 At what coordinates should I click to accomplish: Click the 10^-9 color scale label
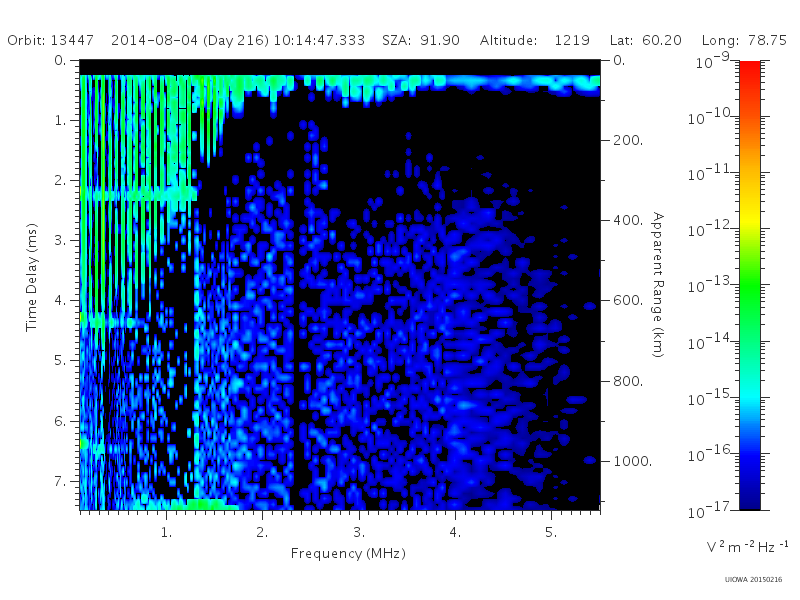714,61
